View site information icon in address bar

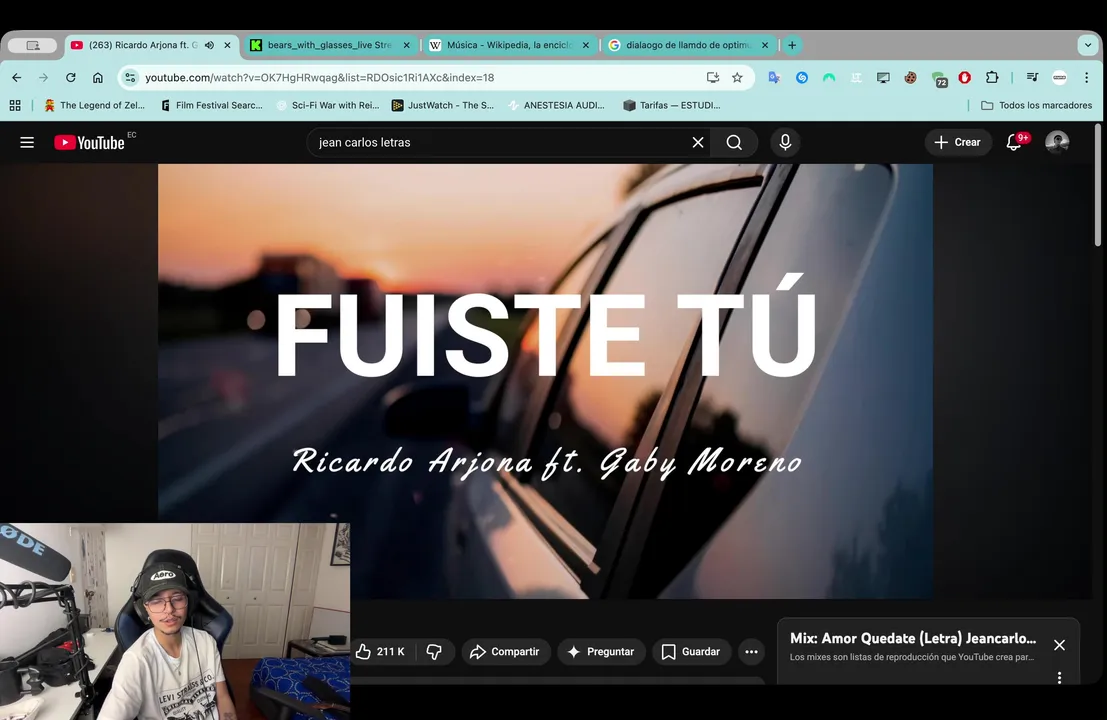(130, 78)
